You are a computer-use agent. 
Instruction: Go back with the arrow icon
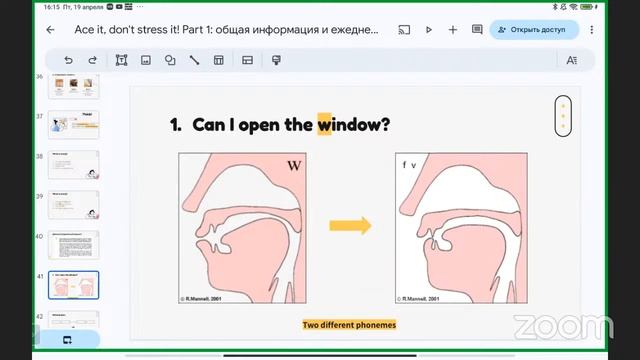click(x=50, y=30)
